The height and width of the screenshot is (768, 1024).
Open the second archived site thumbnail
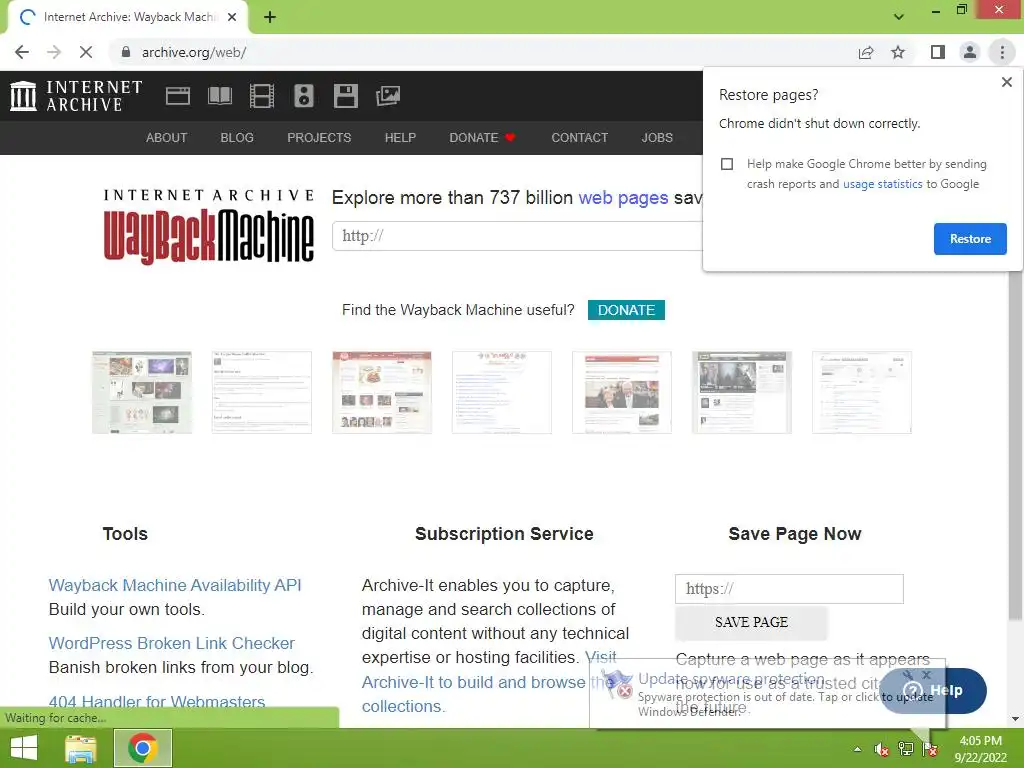click(262, 392)
